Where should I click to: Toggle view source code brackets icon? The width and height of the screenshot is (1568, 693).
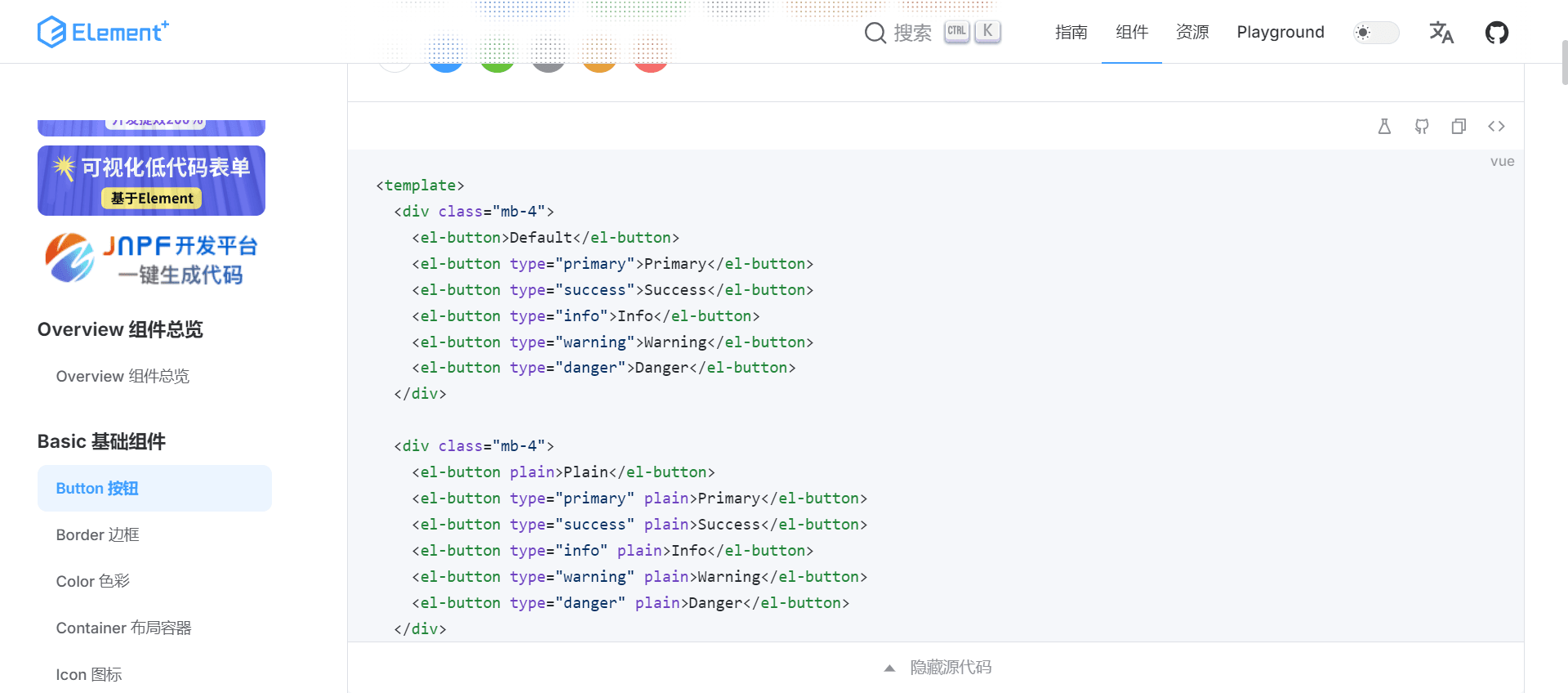coord(1496,126)
